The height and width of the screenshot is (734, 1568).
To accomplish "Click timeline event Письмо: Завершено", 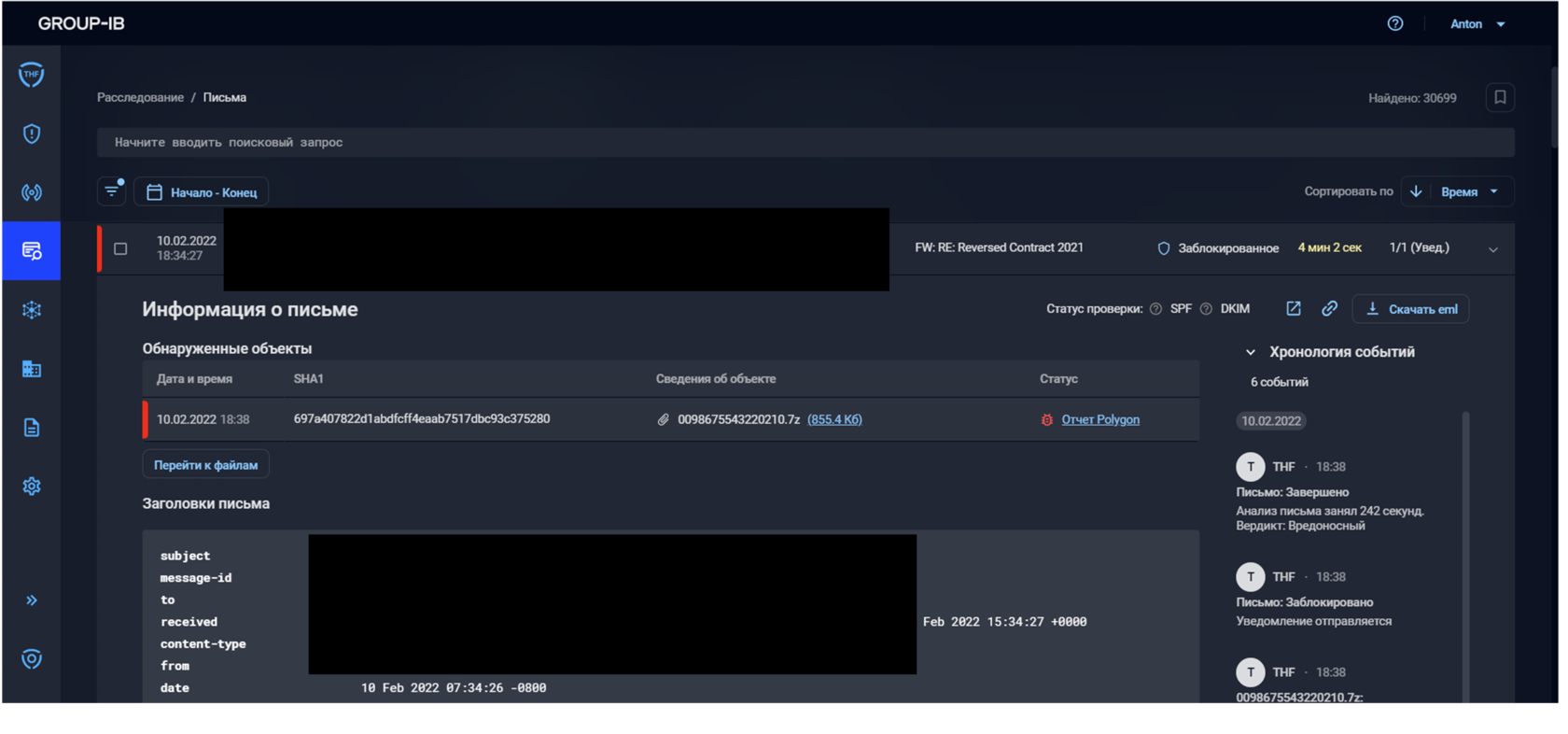I will (1293, 492).
